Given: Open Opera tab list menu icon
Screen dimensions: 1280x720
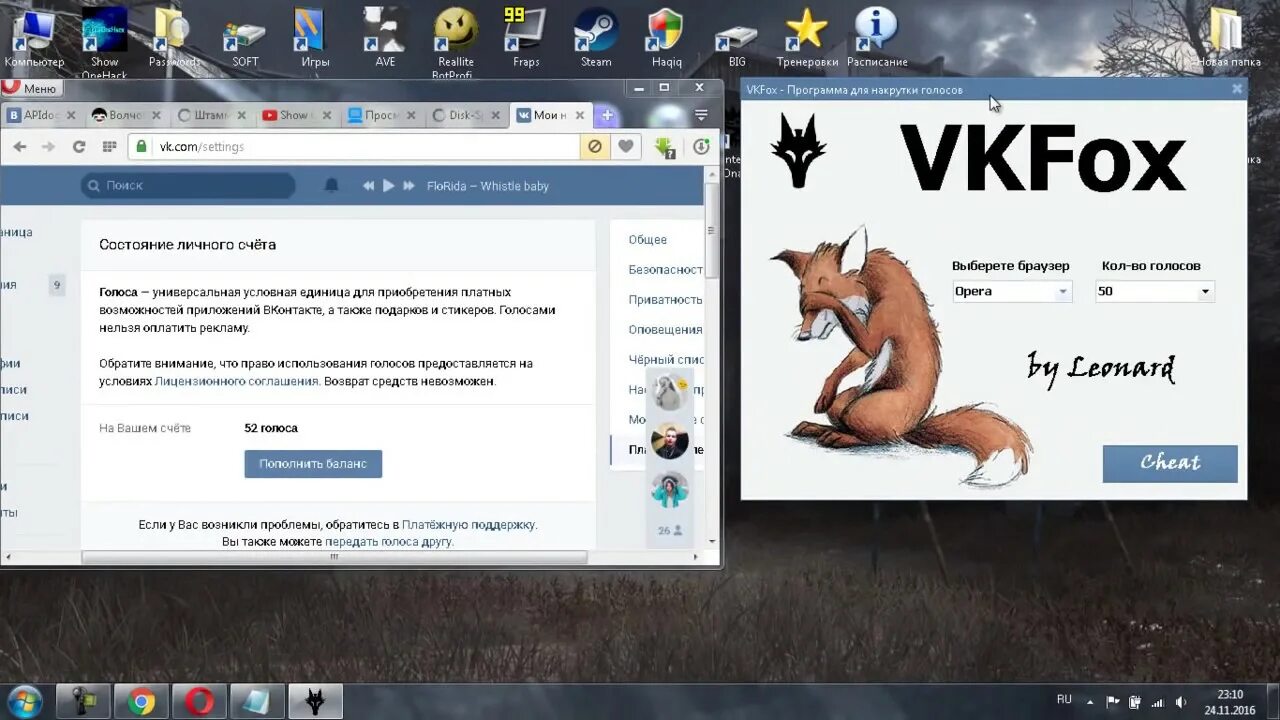Looking at the screenshot, I should coord(701,115).
